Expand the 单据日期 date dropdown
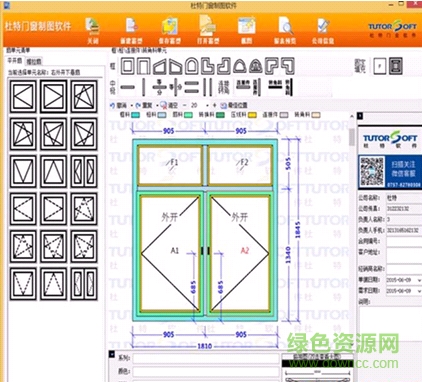The image size is (422, 382). tap(419, 280)
